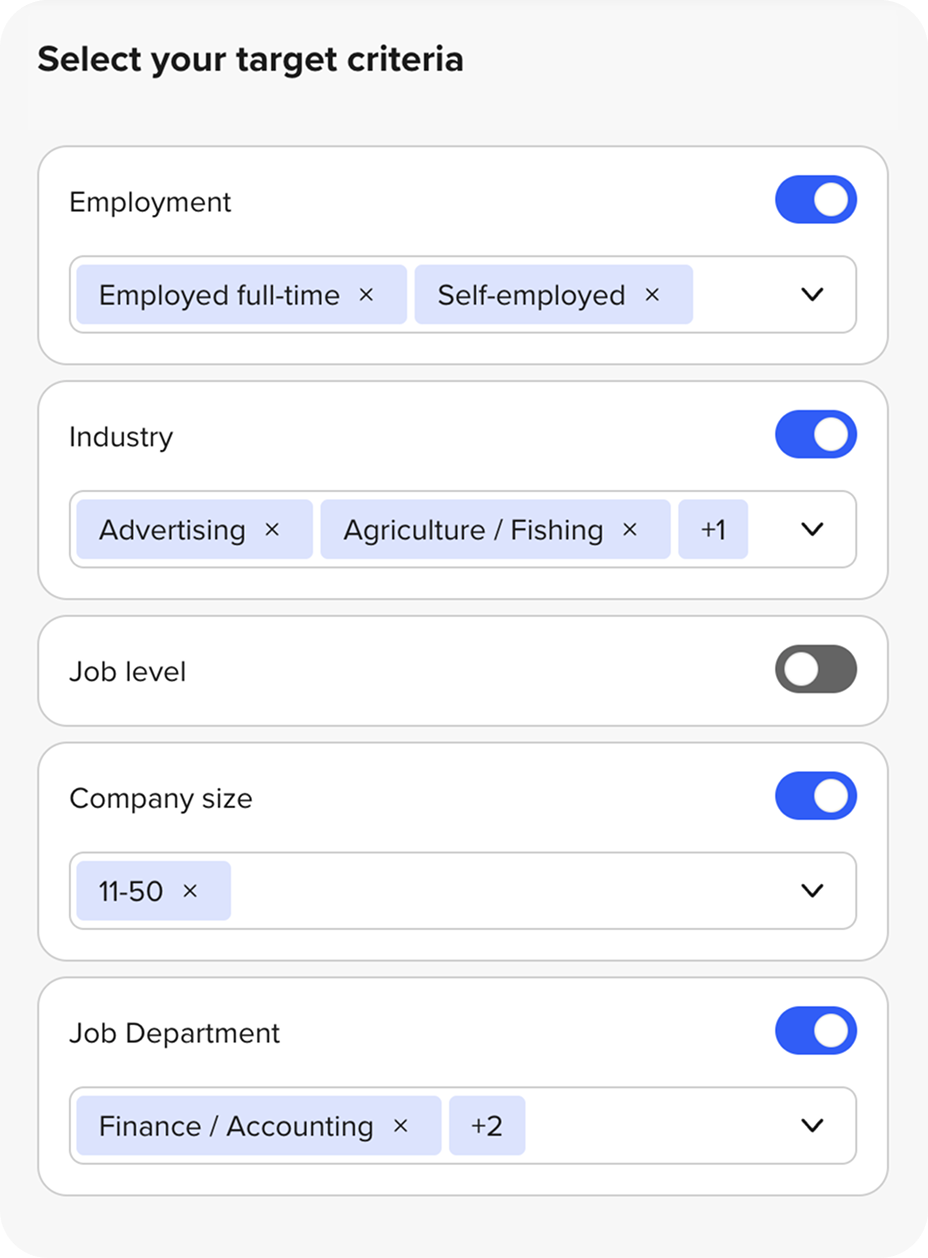Open the Industry dropdown chevron
This screenshot has width=928, height=1258.
[x=812, y=530]
